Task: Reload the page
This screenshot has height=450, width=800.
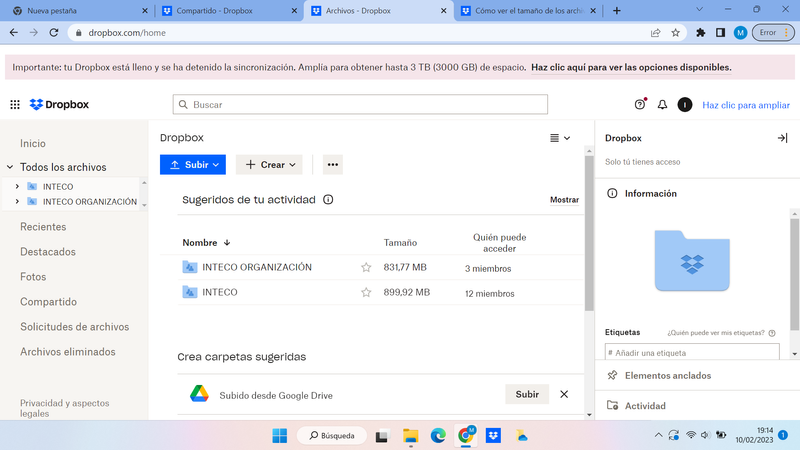Action: coord(54,33)
